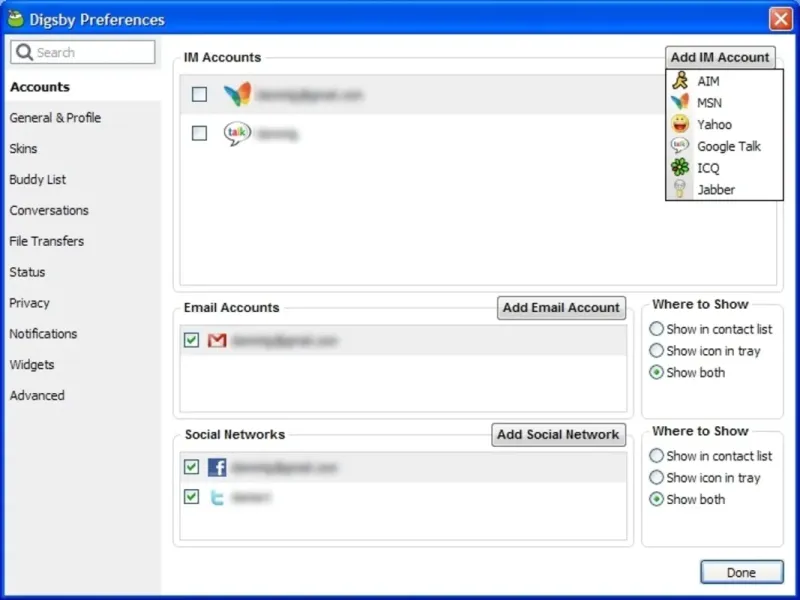
Task: Click the Gmail envelope icon in Email Accounts
Action: (x=217, y=340)
